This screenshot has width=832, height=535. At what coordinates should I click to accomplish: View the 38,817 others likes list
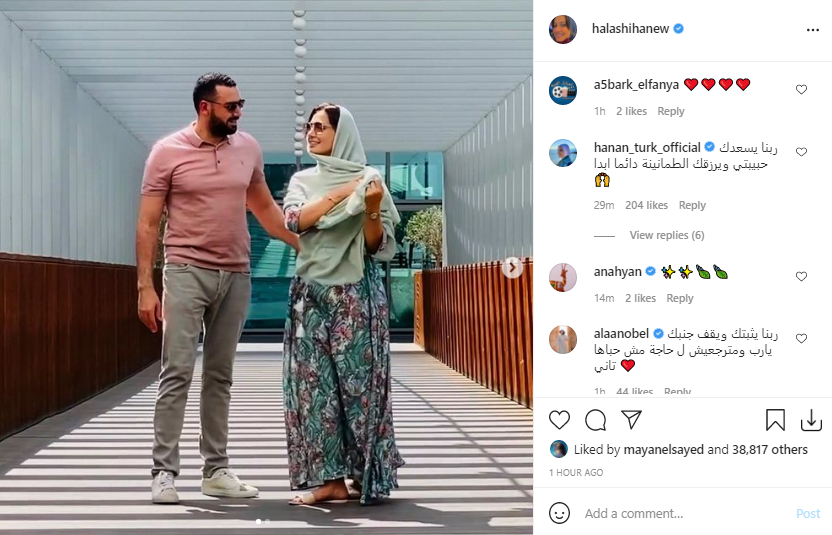click(770, 450)
